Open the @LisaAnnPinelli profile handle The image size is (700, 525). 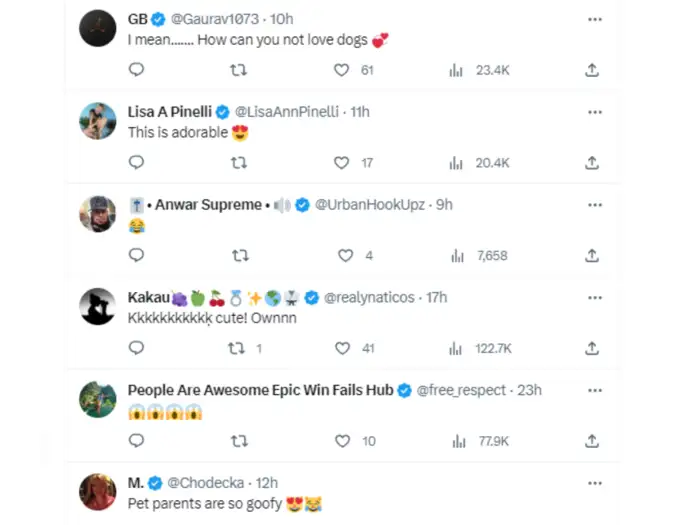288,112
